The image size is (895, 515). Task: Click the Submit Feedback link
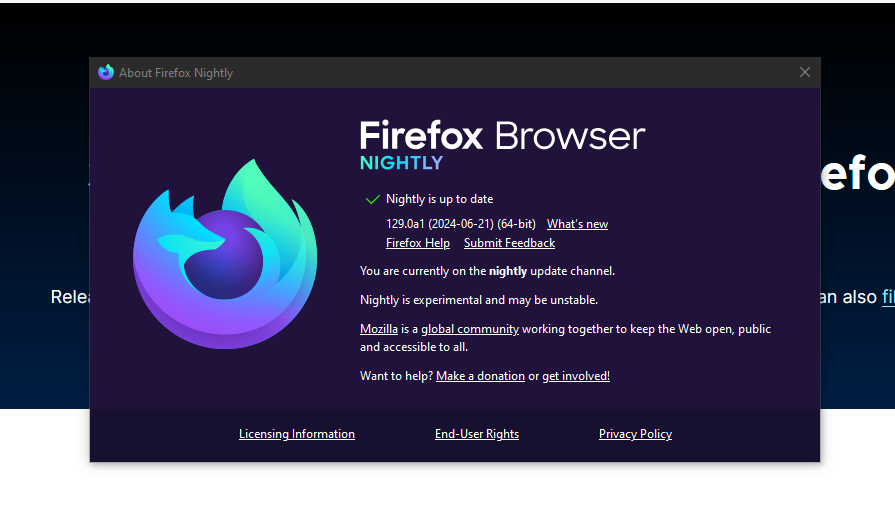509,243
